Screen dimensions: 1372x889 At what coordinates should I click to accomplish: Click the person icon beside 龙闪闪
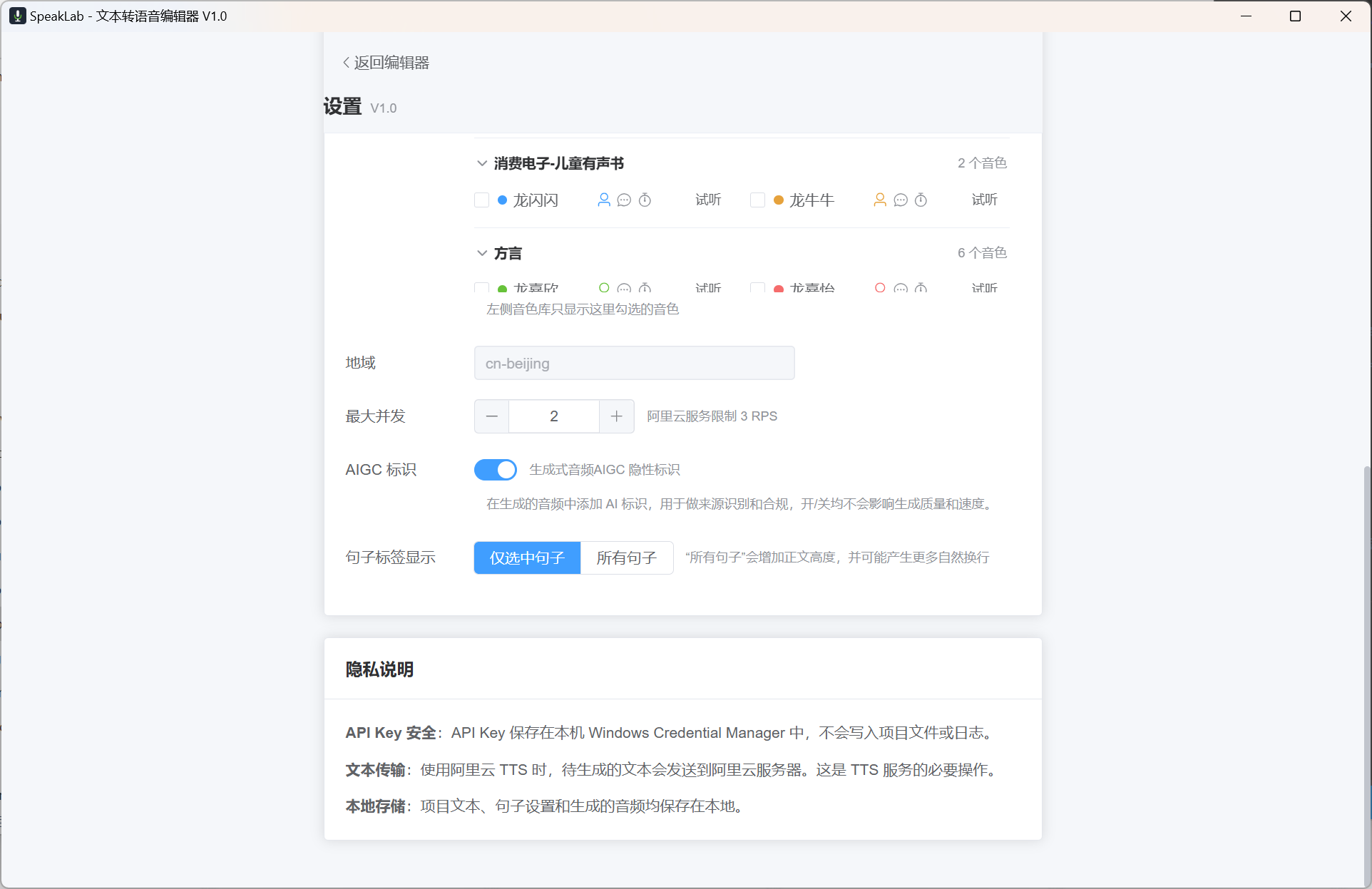604,200
